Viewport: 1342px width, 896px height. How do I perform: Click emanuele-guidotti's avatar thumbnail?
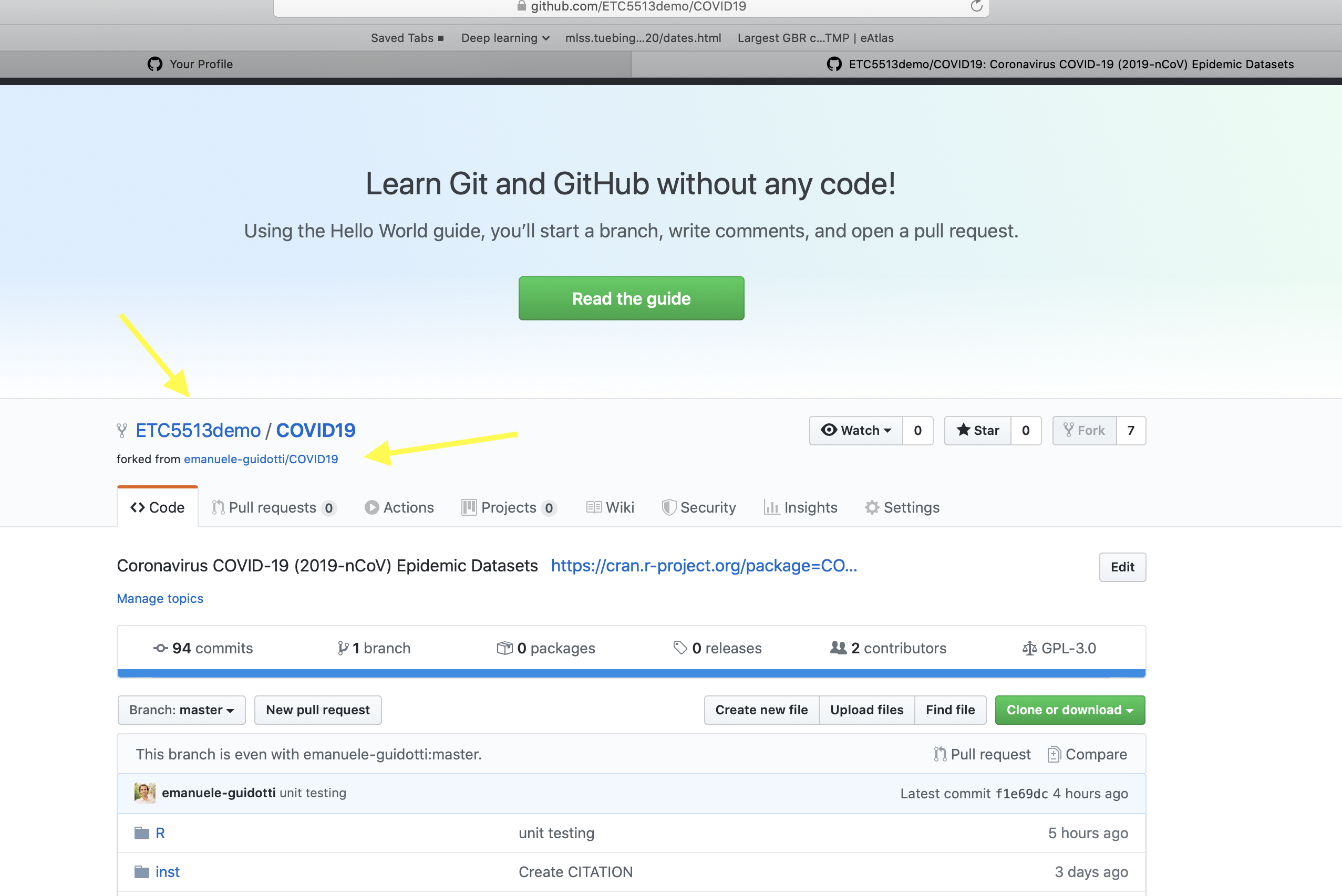pyautogui.click(x=144, y=793)
